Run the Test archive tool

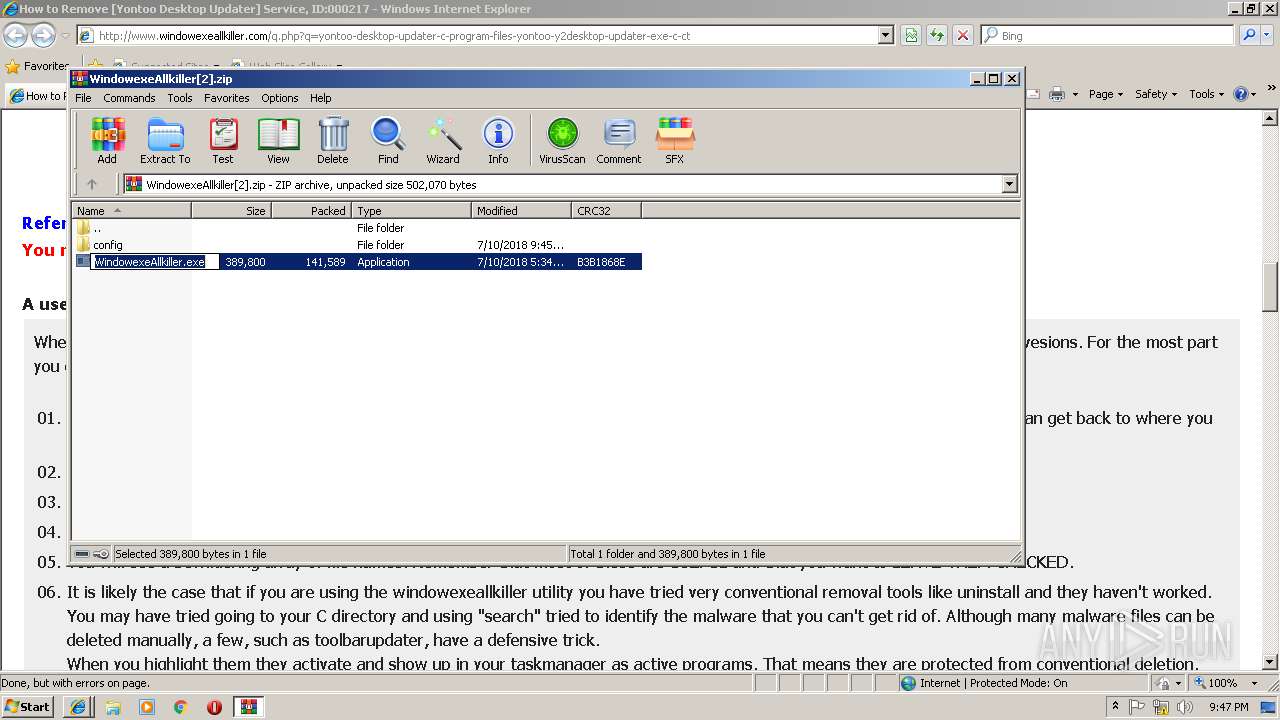coord(223,140)
